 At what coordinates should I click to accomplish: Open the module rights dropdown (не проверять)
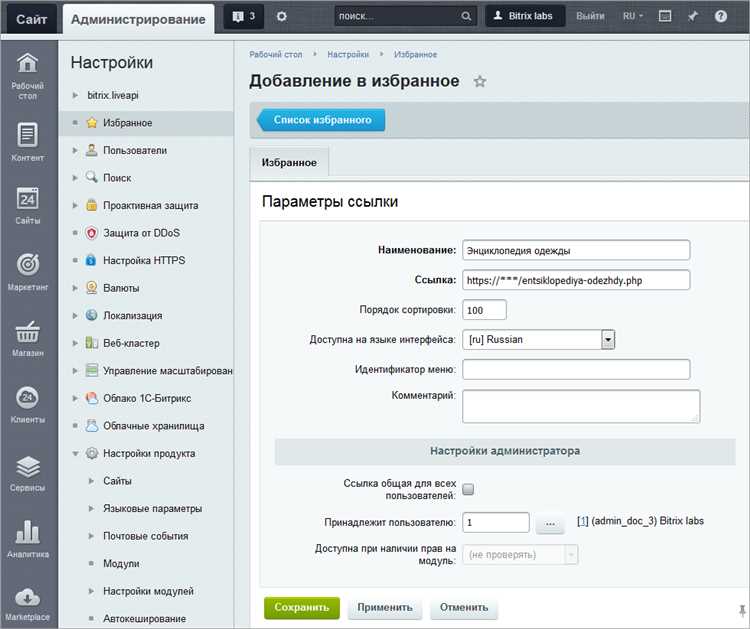tap(521, 555)
